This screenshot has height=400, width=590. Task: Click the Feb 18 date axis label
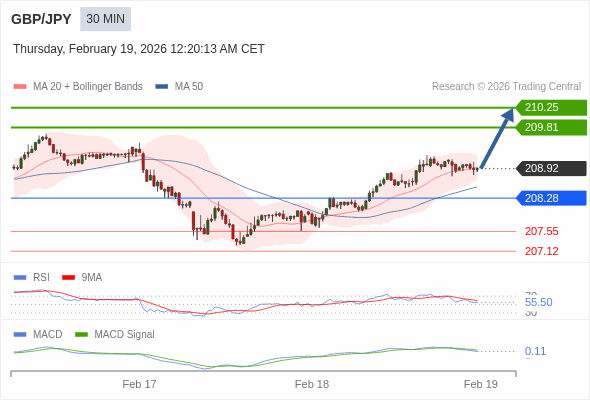(x=312, y=384)
